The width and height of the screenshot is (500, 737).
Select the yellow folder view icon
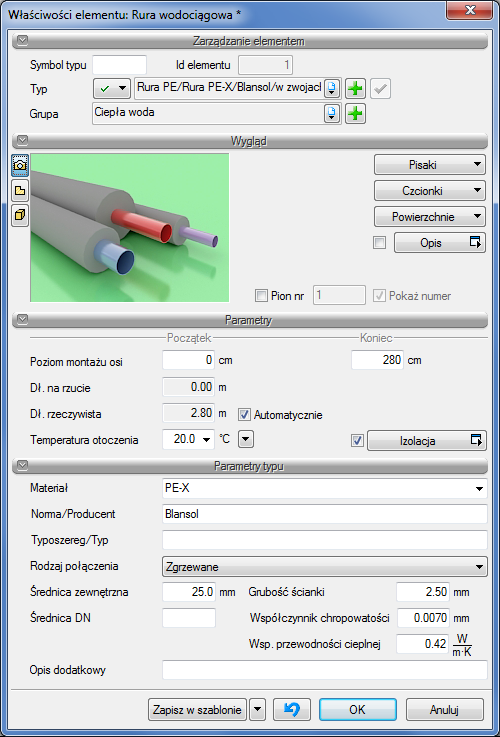pyautogui.click(x=20, y=190)
